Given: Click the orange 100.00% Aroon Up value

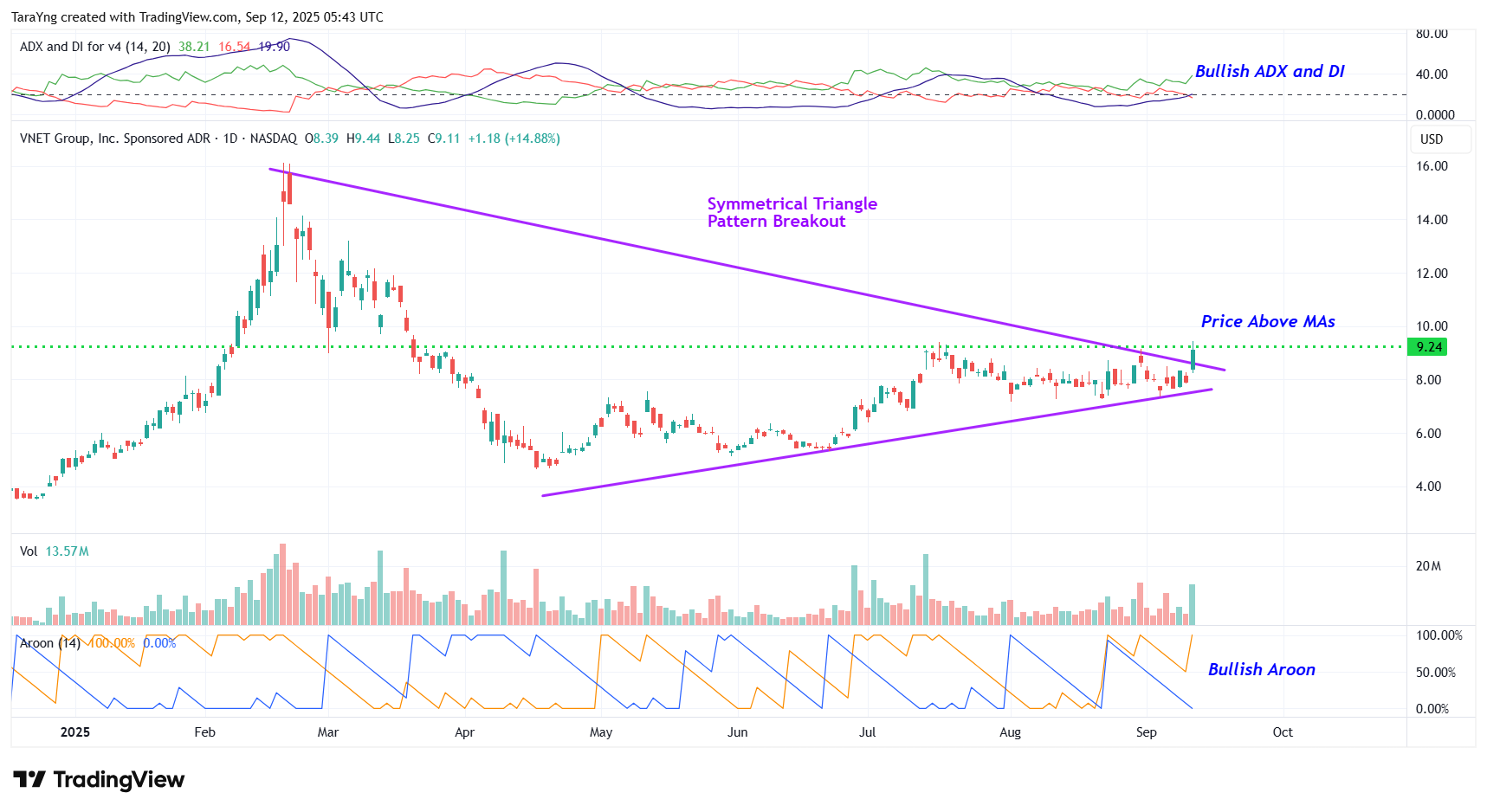Looking at the screenshot, I should (x=111, y=643).
